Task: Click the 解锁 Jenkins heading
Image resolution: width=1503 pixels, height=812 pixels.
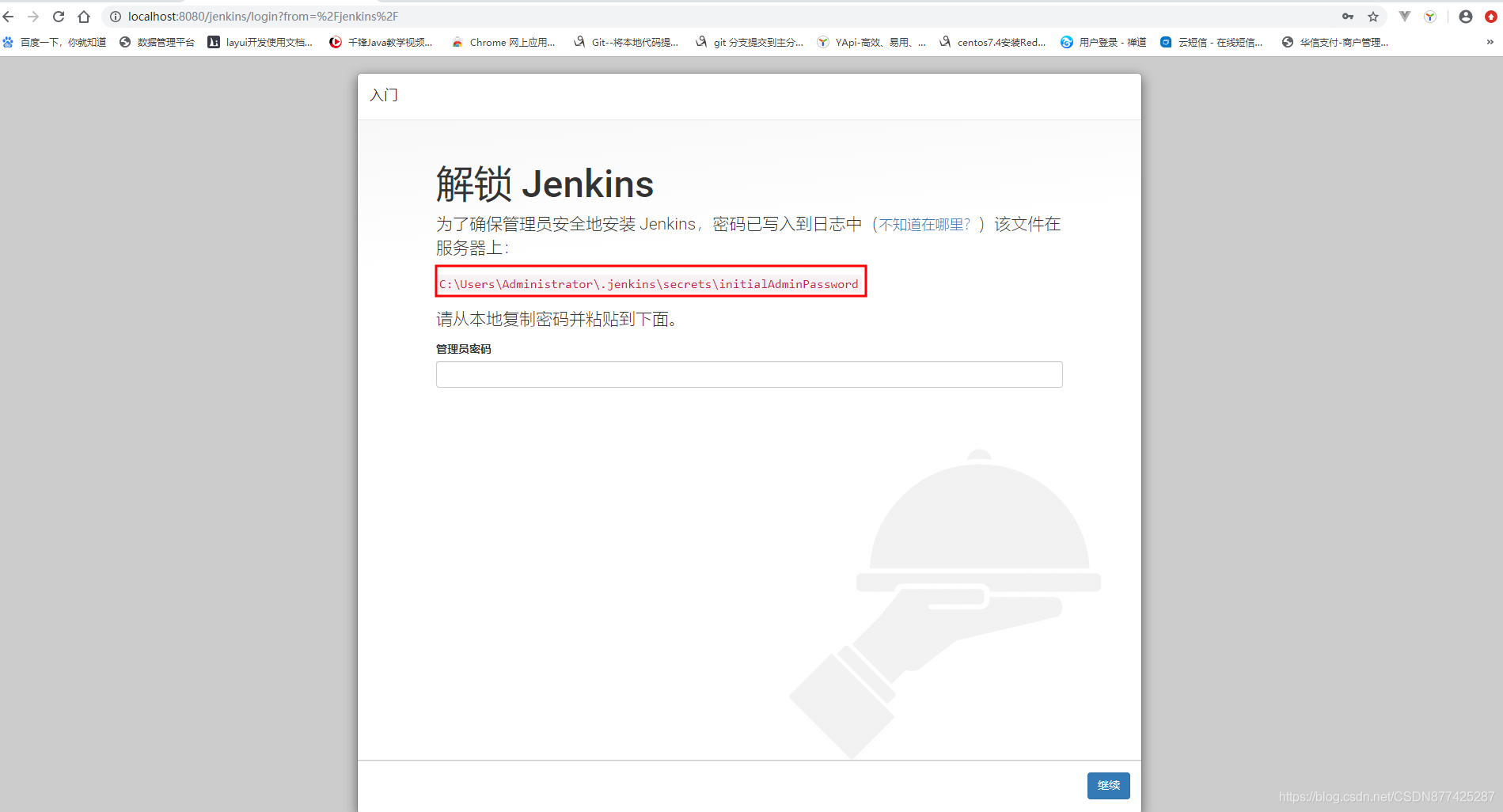Action: tap(545, 184)
